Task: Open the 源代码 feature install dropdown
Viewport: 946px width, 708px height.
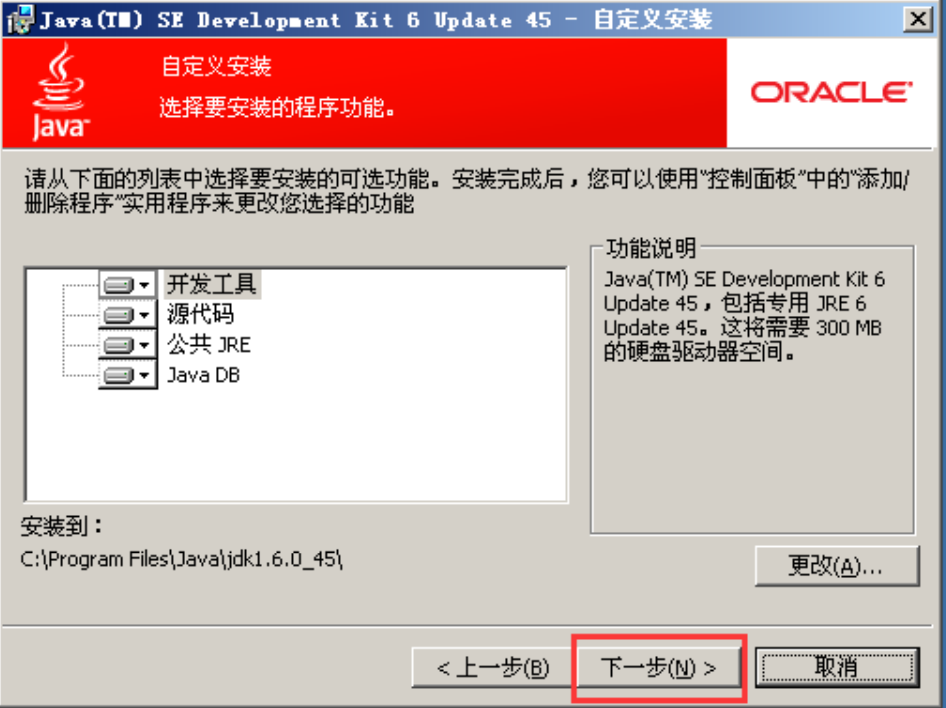Action: pyautogui.click(x=127, y=315)
